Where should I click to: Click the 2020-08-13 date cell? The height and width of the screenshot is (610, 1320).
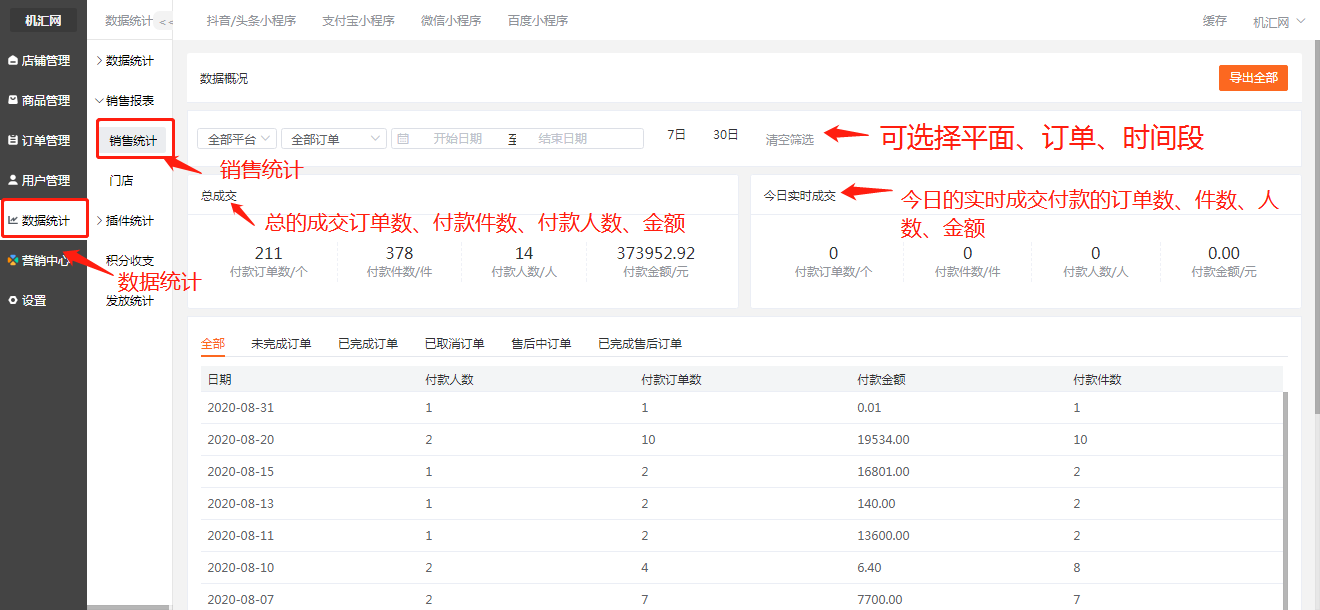point(240,503)
